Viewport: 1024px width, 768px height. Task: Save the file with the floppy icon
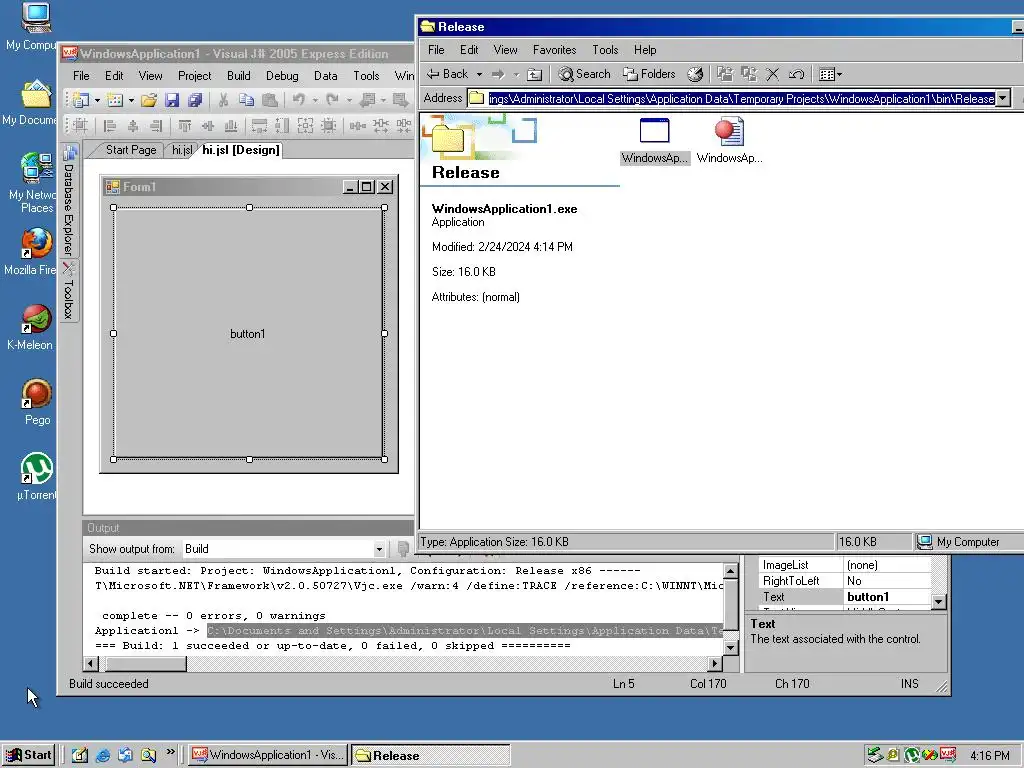pyautogui.click(x=172, y=100)
